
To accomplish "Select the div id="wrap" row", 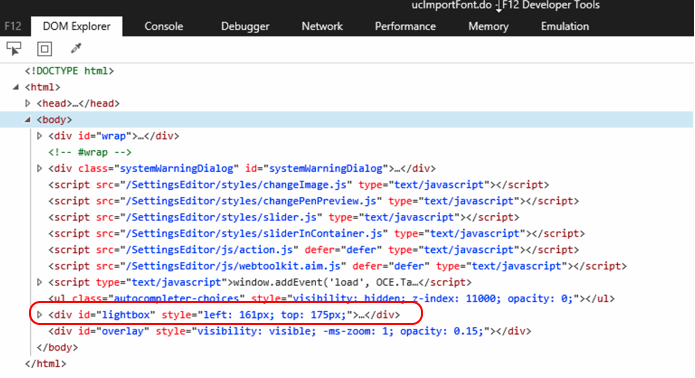I will click(113, 136).
